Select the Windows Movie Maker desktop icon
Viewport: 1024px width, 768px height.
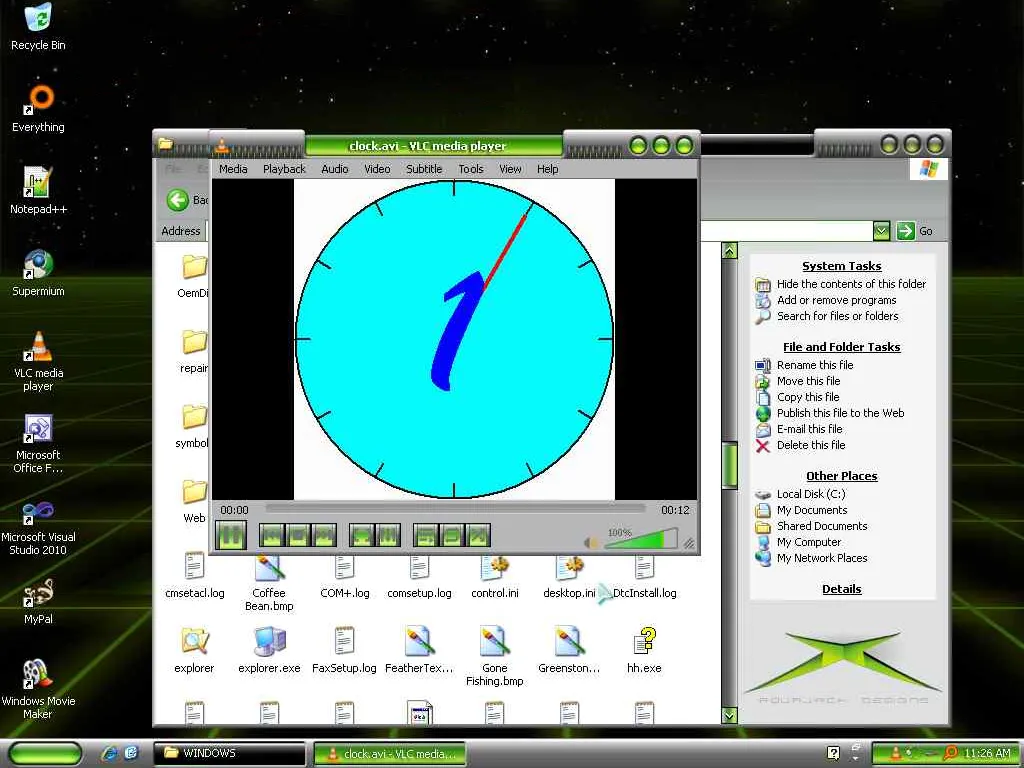pos(39,689)
